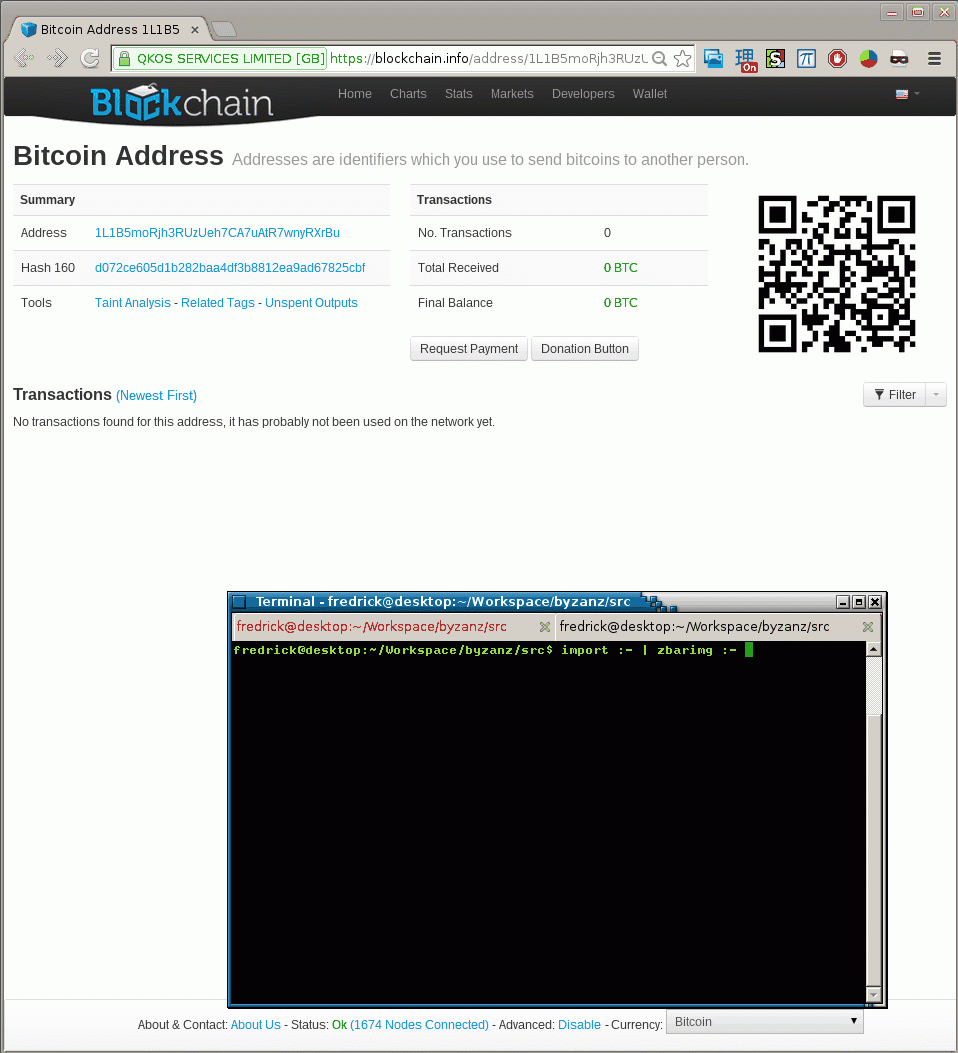Click the pi symbol extension icon
This screenshot has width=958, height=1053.
click(806, 59)
